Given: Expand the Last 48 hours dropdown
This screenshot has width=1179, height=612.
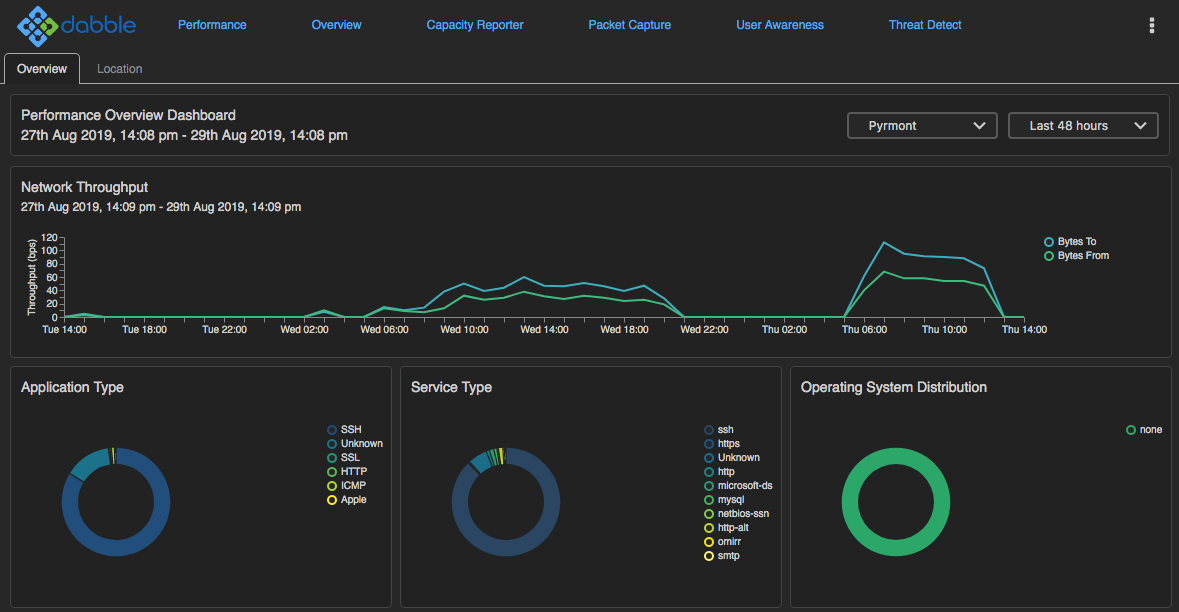Looking at the screenshot, I should (1082, 126).
